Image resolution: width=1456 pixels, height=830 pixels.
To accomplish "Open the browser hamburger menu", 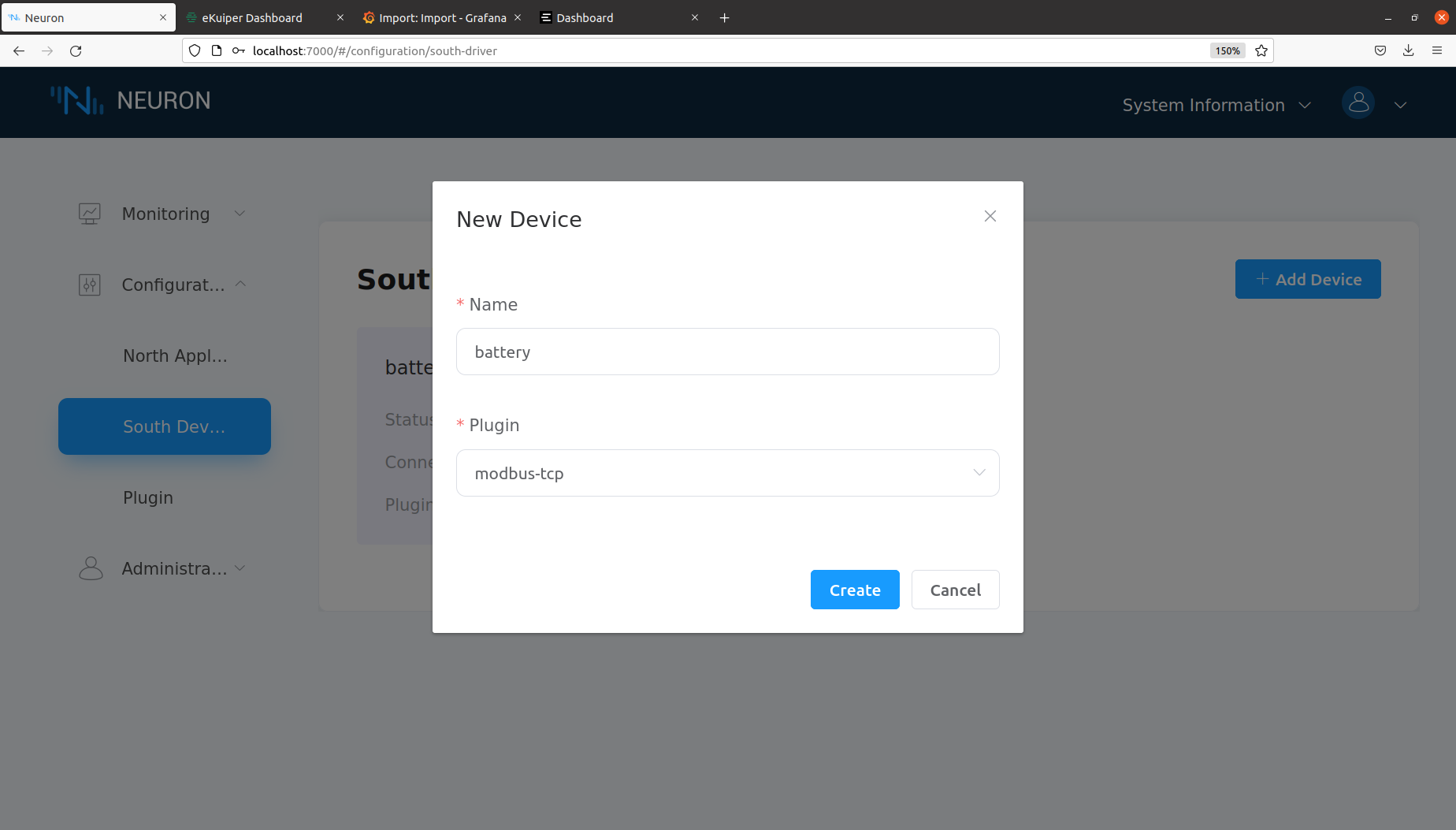I will coord(1437,50).
